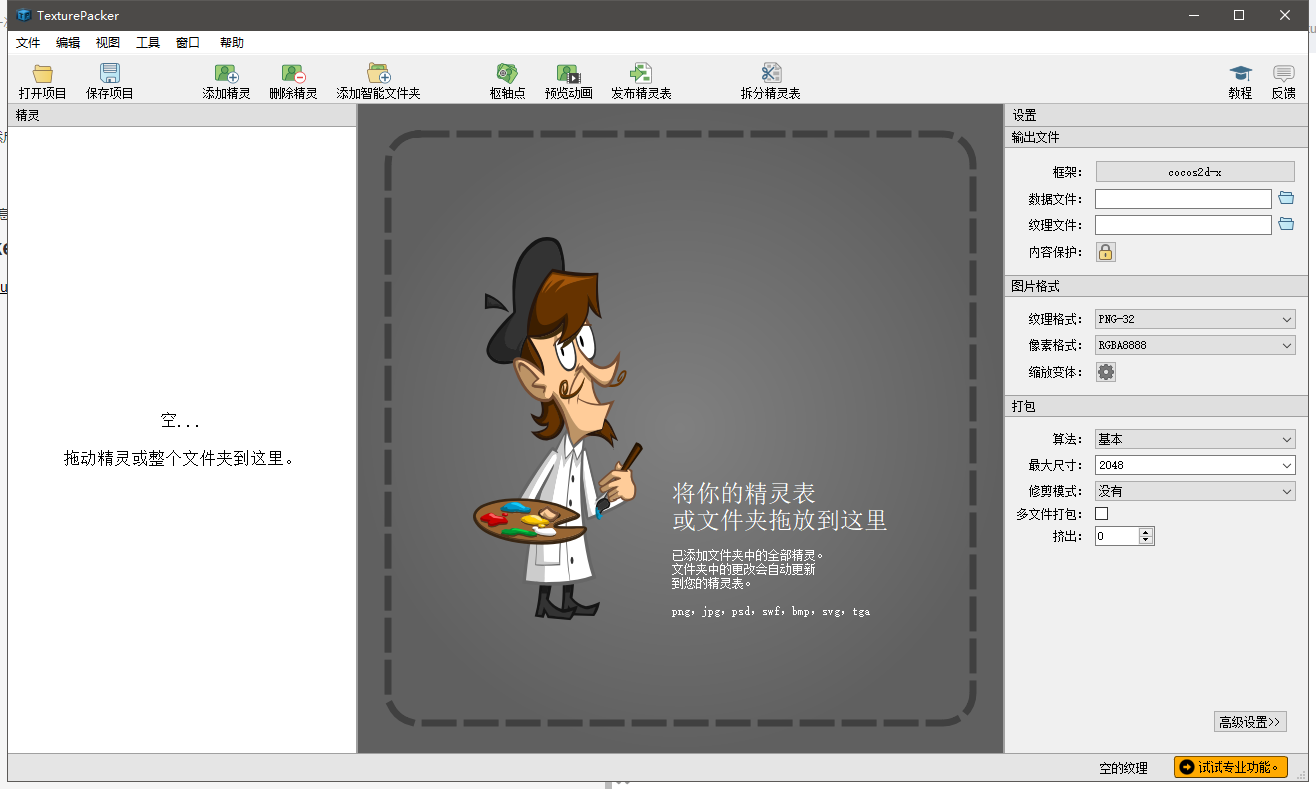1316x789 pixels.
Task: Click the 高级设置>> button
Action: [1250, 722]
